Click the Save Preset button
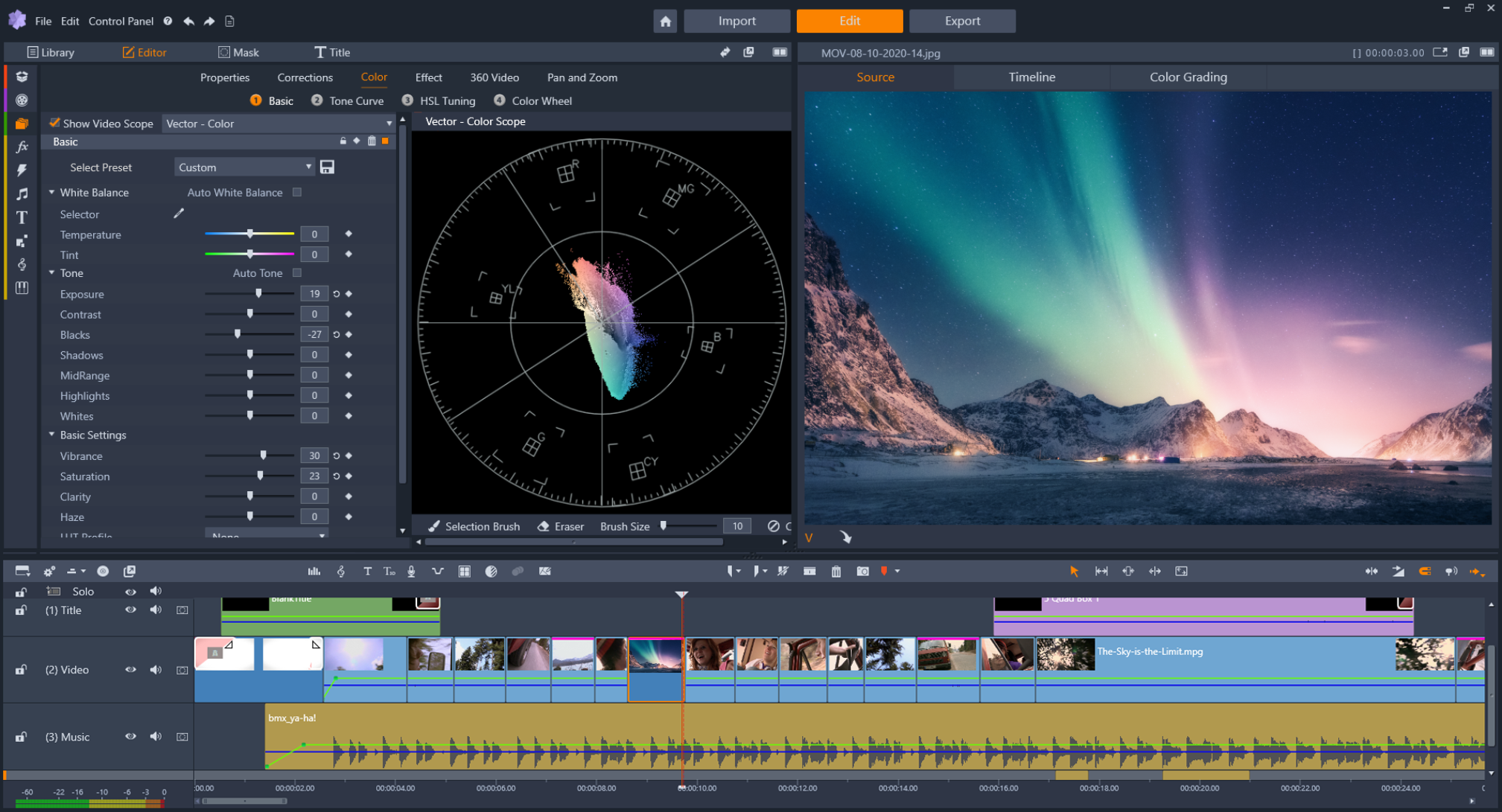 [x=327, y=167]
